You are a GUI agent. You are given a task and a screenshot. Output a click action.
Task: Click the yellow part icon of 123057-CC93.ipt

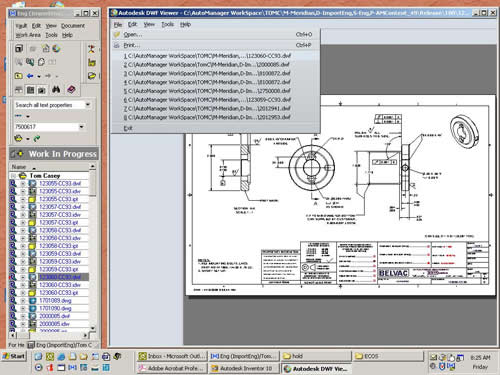click(x=32, y=222)
